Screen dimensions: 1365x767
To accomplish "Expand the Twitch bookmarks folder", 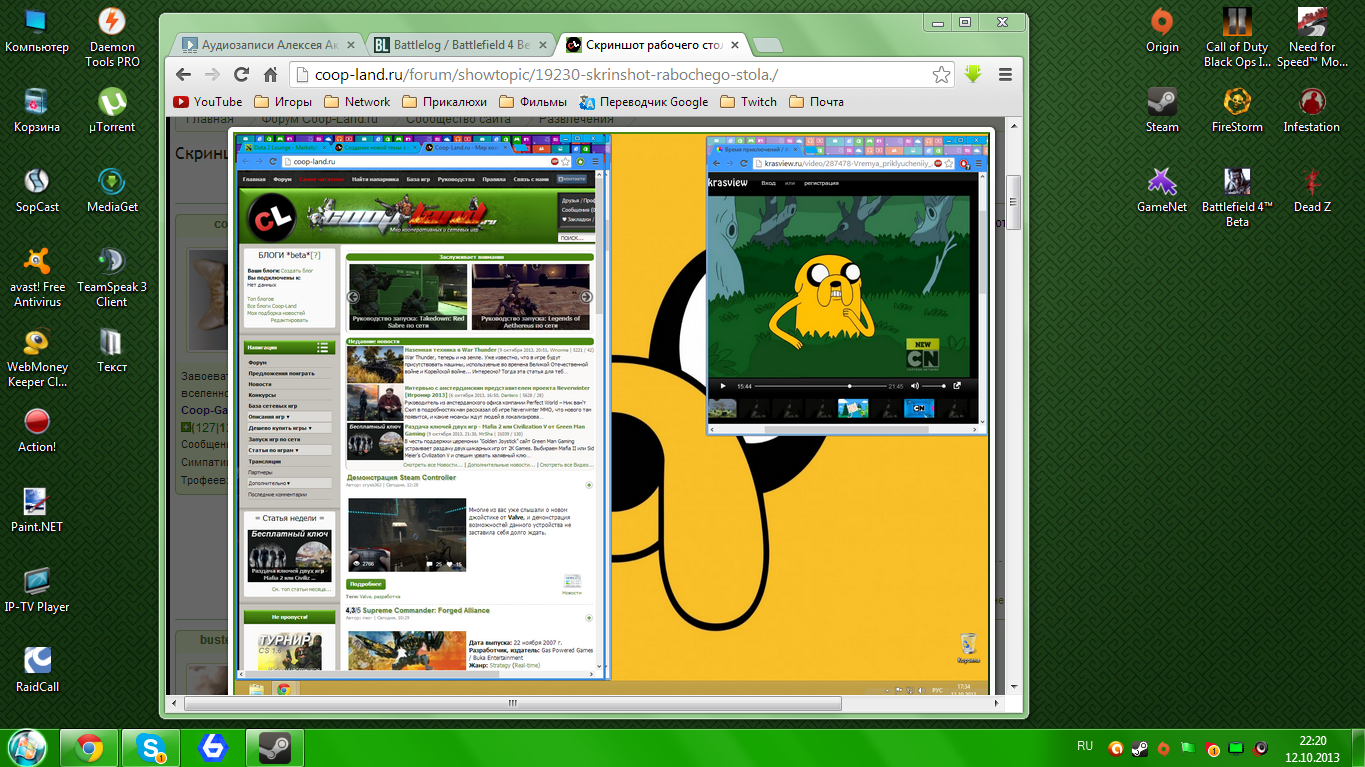I will tap(748, 102).
